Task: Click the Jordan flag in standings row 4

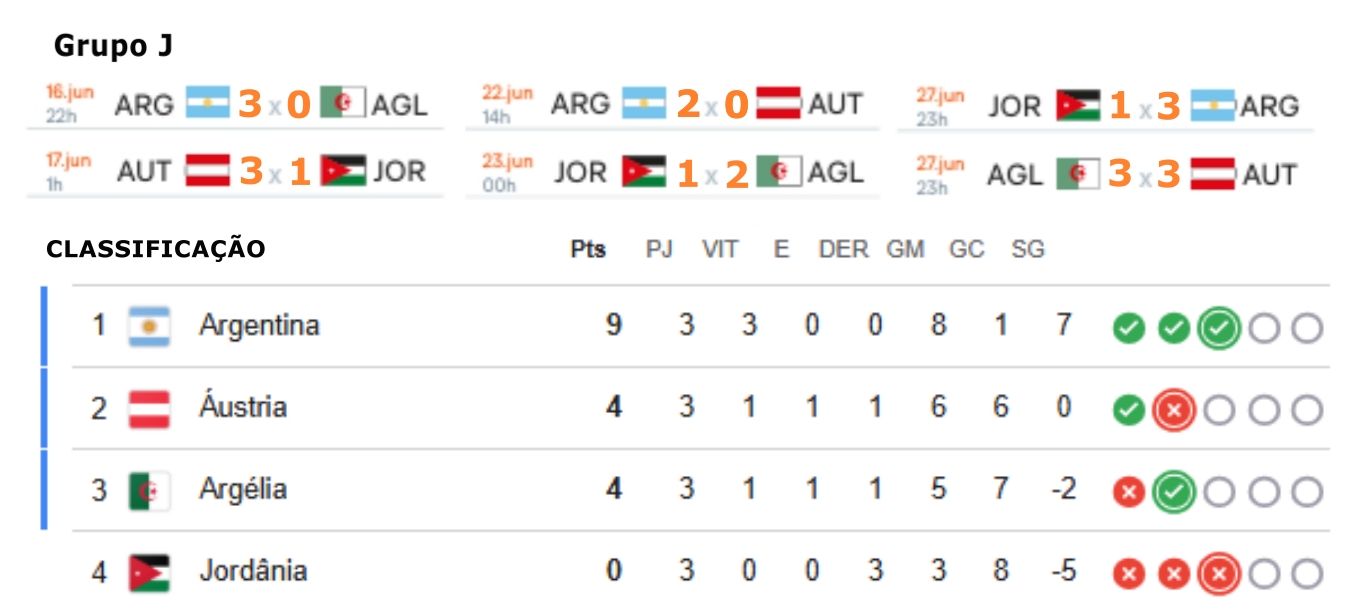Action: [149, 573]
